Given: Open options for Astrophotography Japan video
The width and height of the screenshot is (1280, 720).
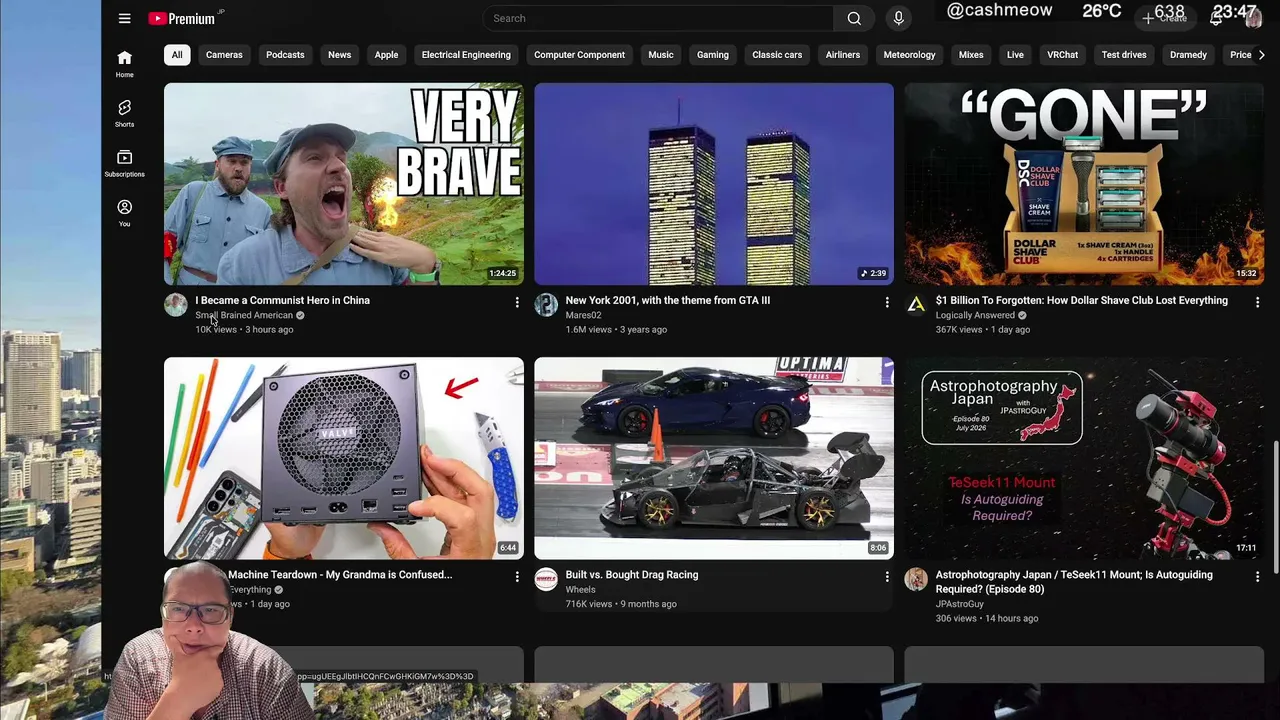Looking at the screenshot, I should 1257,576.
